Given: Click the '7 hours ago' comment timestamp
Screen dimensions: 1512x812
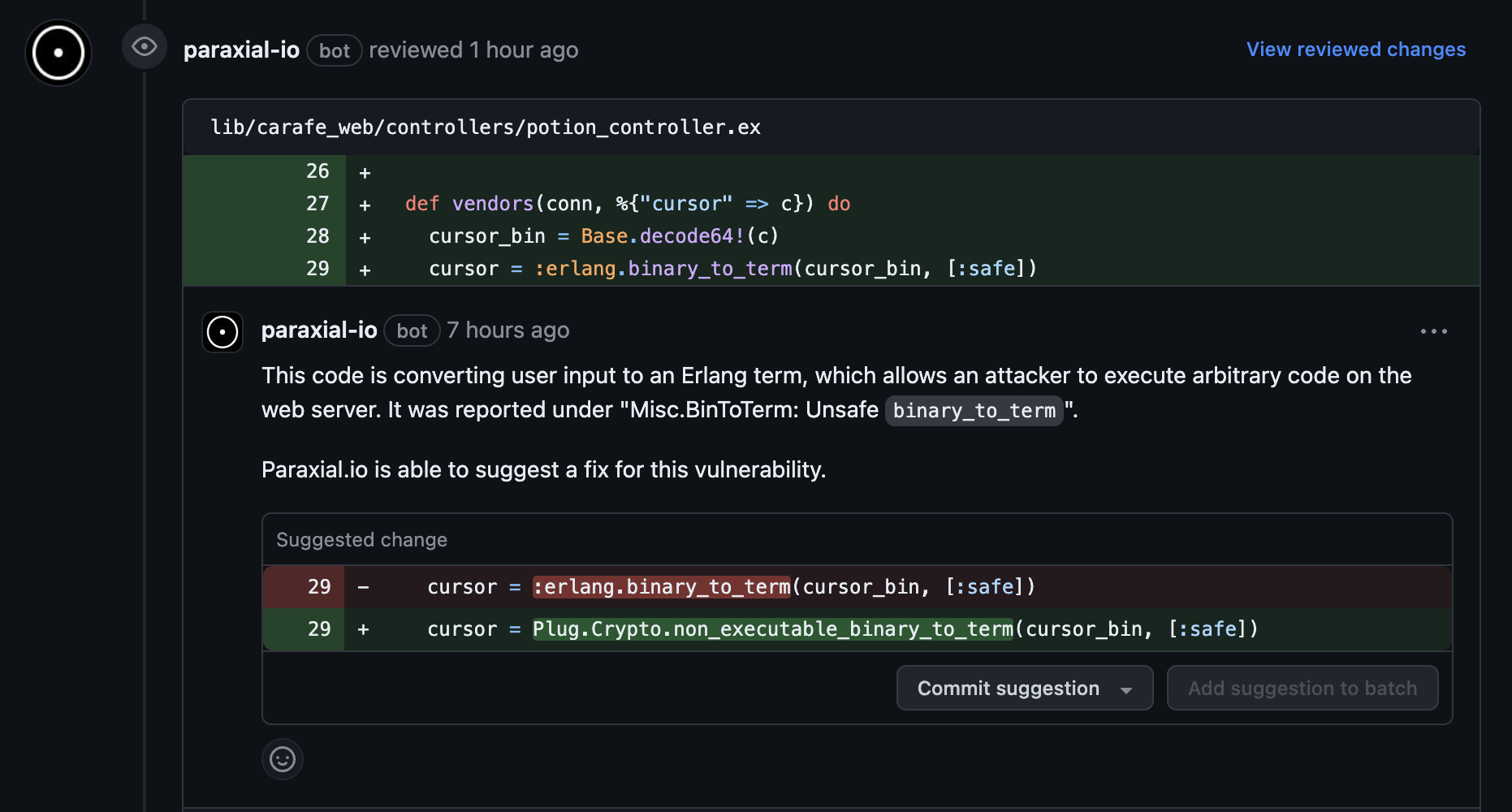Looking at the screenshot, I should [x=508, y=330].
